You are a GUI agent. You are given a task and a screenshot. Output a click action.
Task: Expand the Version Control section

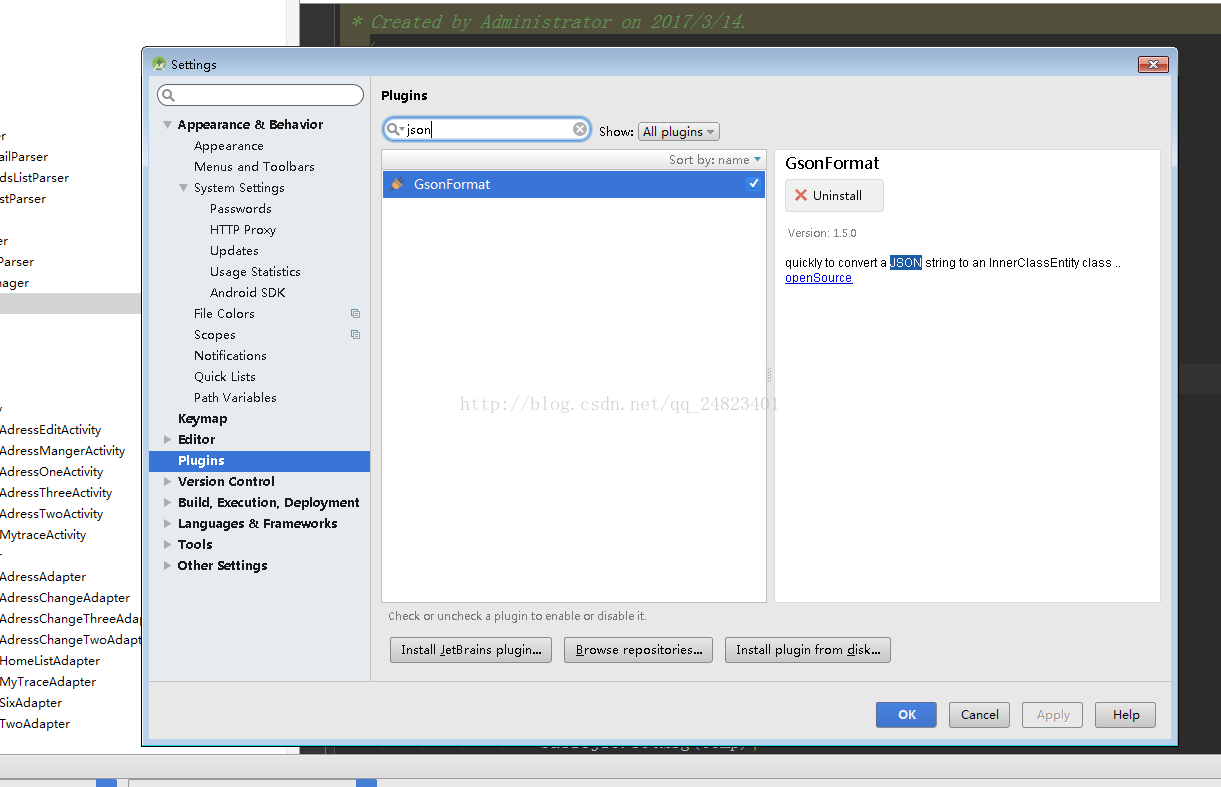(168, 482)
